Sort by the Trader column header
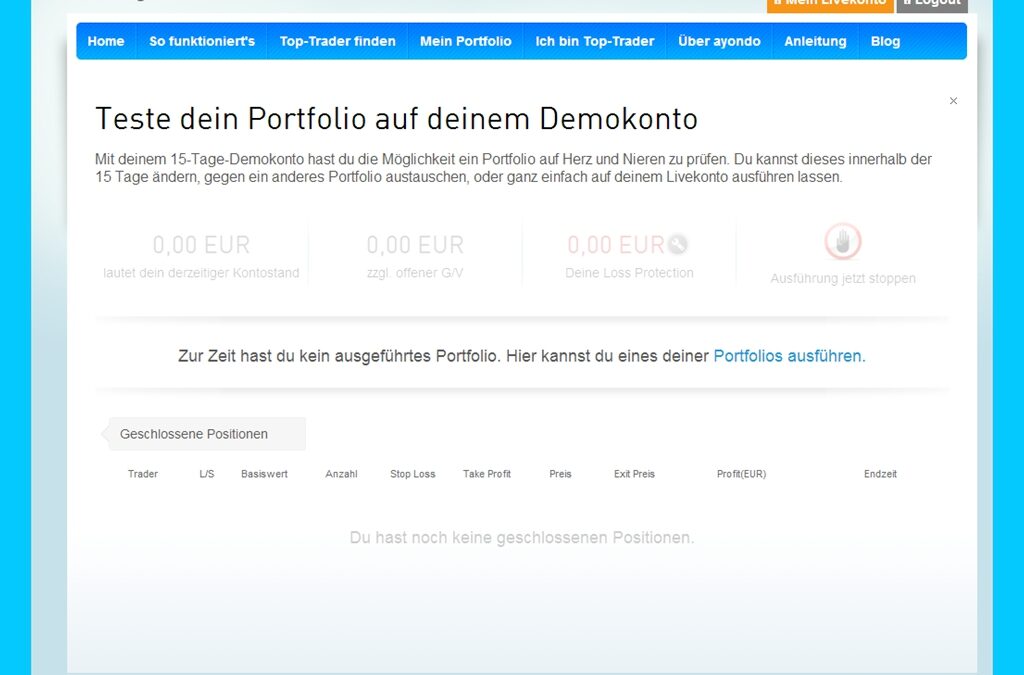 [143, 474]
